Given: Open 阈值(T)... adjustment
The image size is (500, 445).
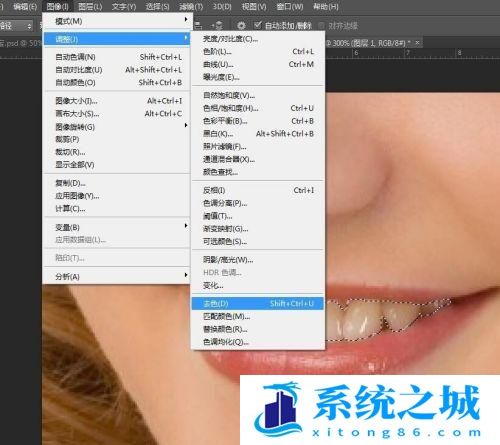Looking at the screenshot, I should 258,216.
